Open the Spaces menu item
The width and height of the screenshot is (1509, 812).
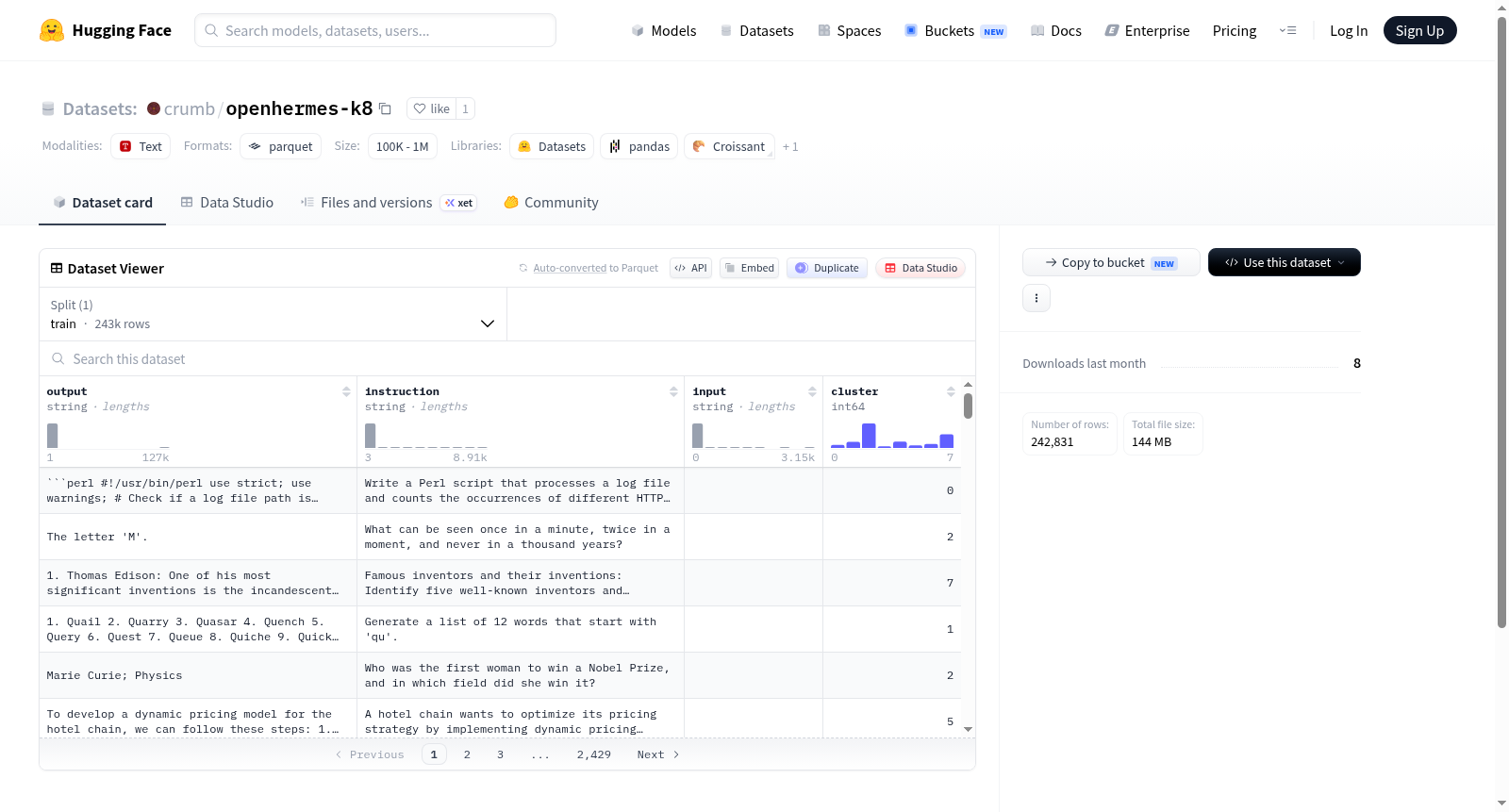tap(850, 30)
